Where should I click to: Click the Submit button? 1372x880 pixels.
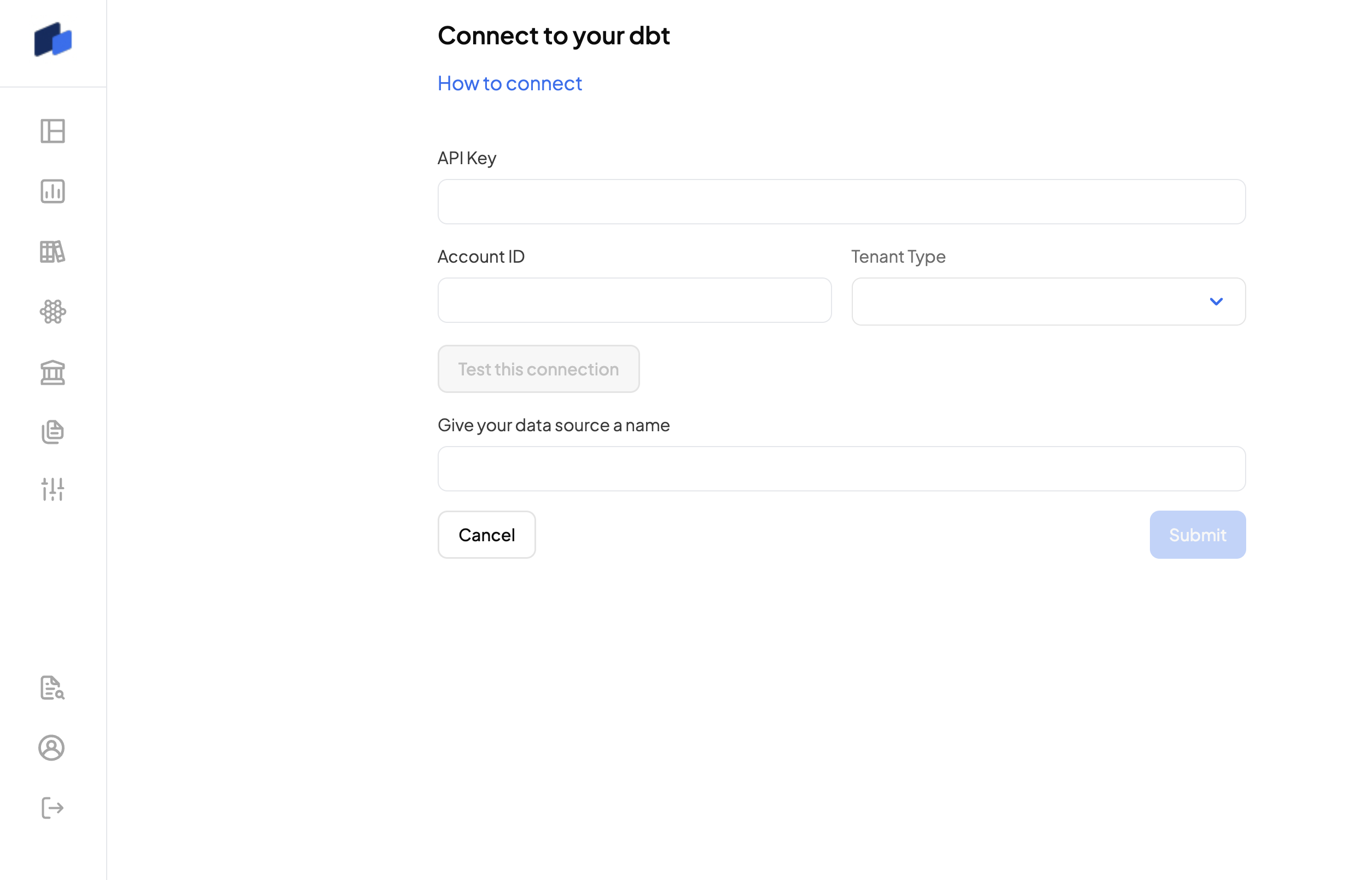pyautogui.click(x=1197, y=535)
